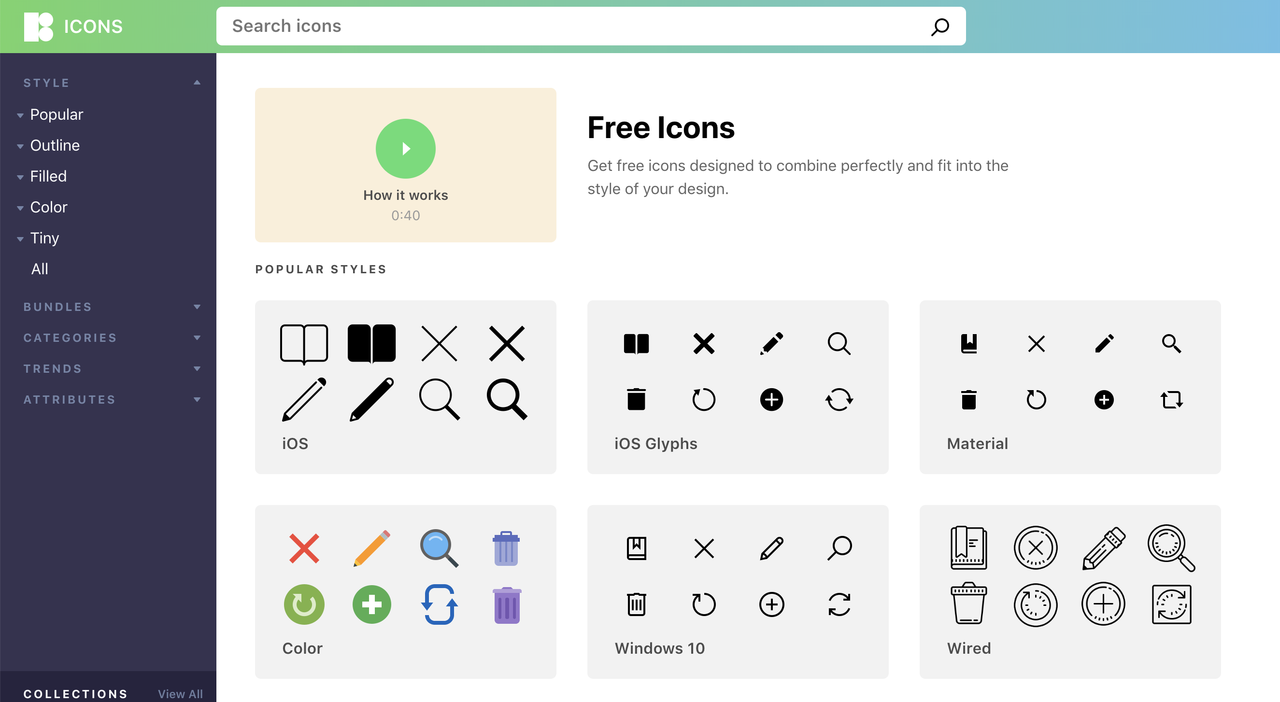The width and height of the screenshot is (1280, 702).
Task: Click the outlined open book icon in iOS card
Action: [x=304, y=344]
